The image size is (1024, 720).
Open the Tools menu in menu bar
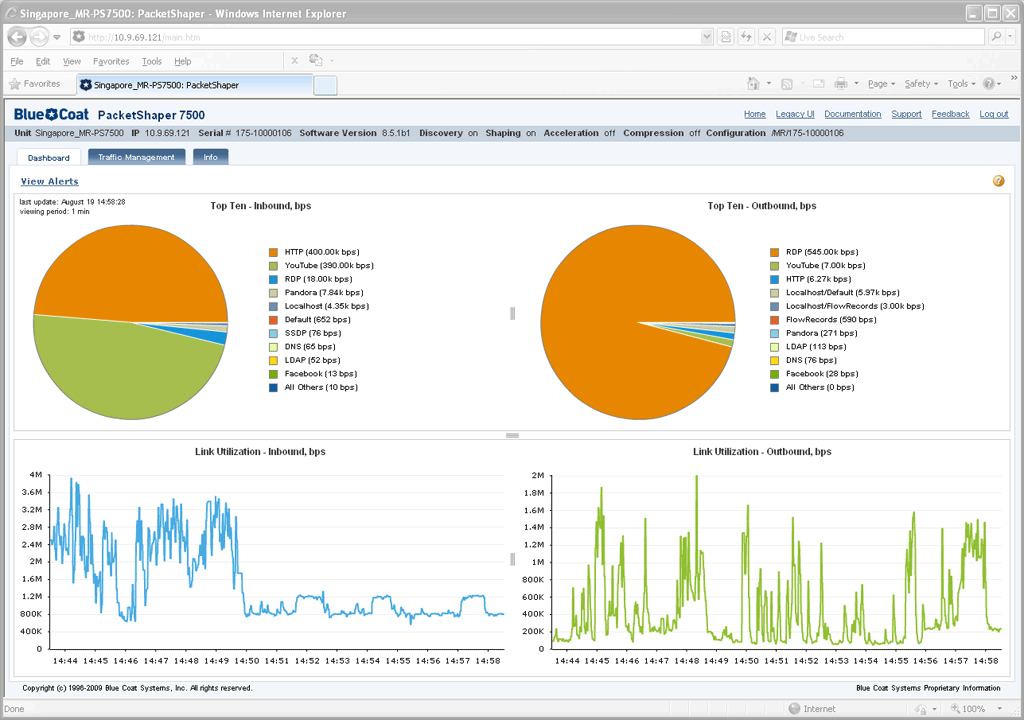tap(152, 61)
